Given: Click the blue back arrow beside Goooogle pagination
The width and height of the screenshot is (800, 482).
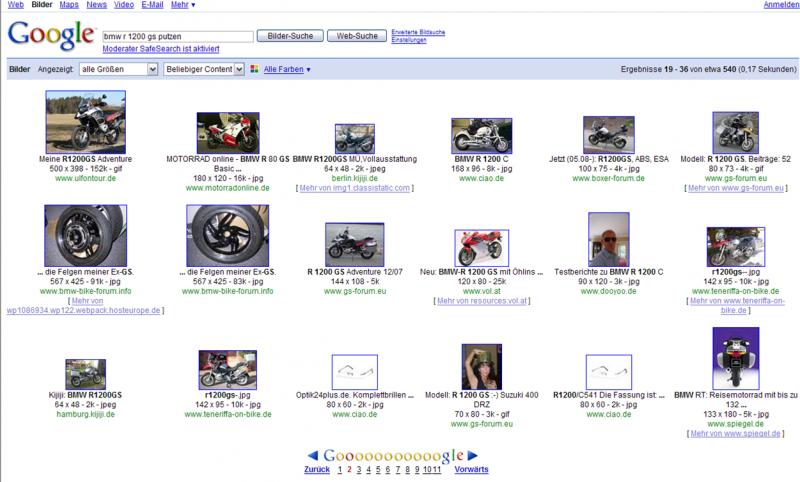Looking at the screenshot, I should point(311,453).
